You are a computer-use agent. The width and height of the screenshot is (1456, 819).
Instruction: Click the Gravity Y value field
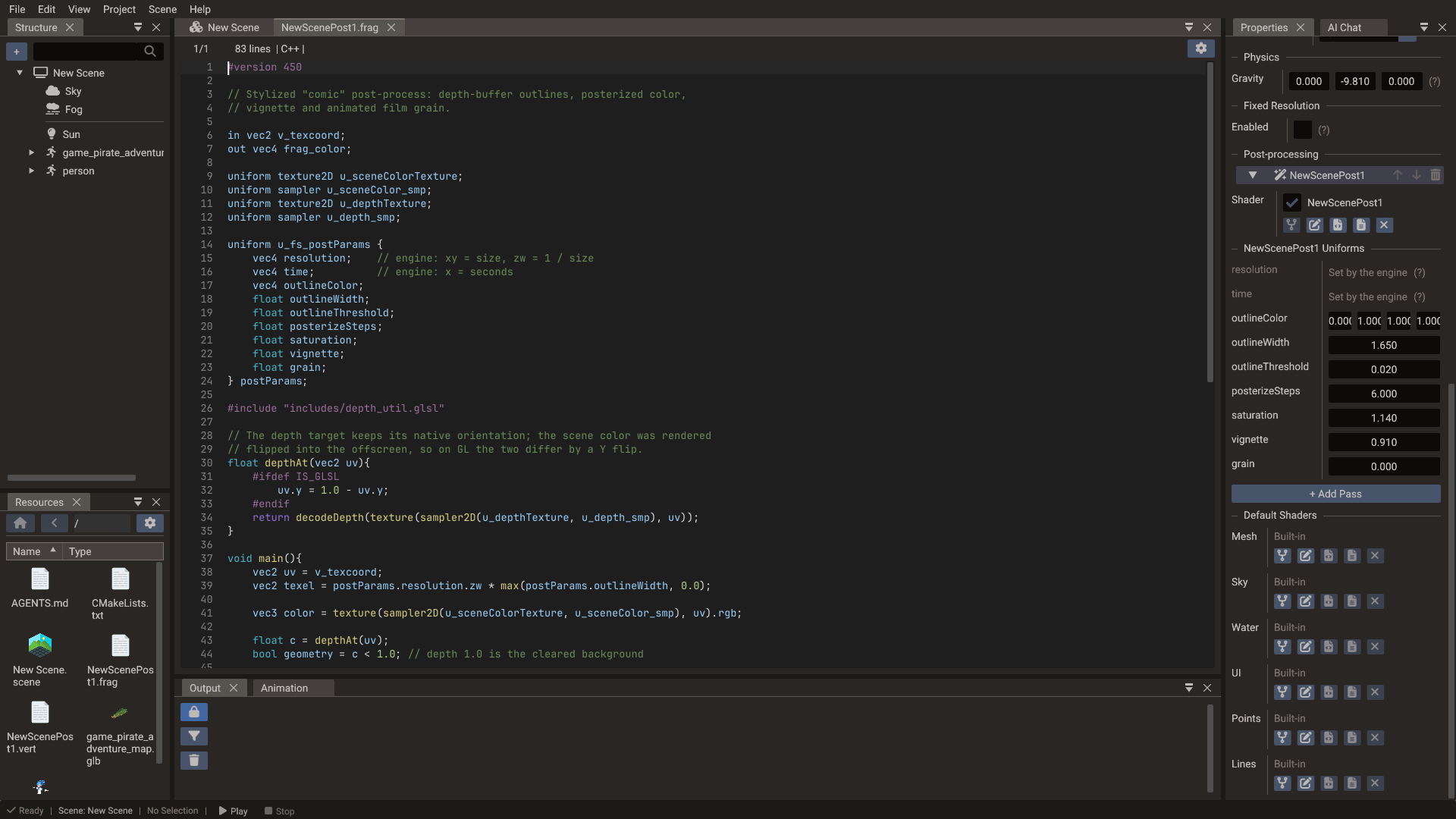1355,81
